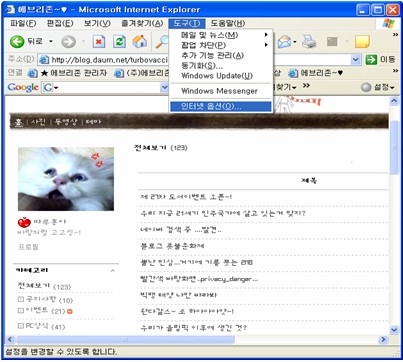Image resolution: width=403 pixels, height=362 pixels.
Task: Open the Mail envelope icon
Action: coord(284,42)
